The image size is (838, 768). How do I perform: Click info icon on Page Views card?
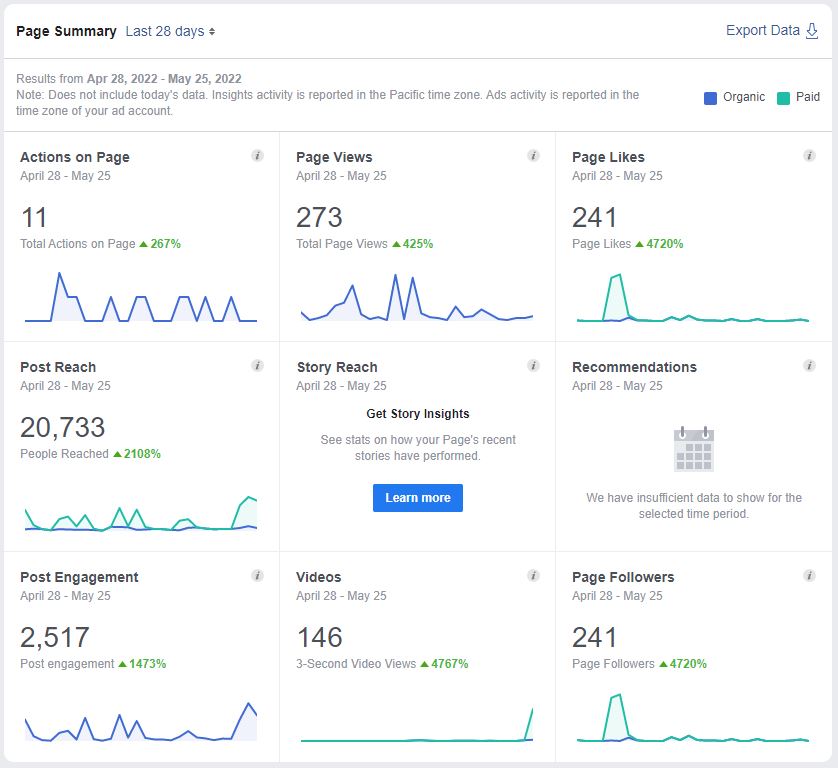point(533,156)
